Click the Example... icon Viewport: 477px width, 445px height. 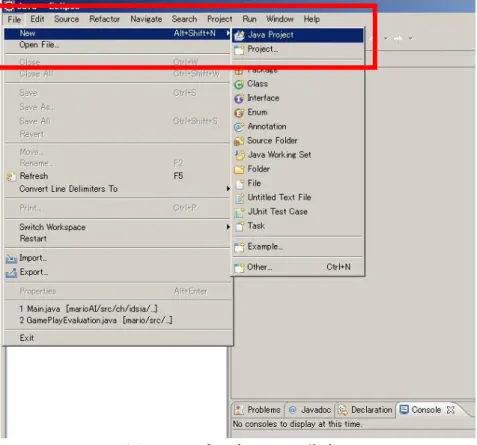point(239,247)
